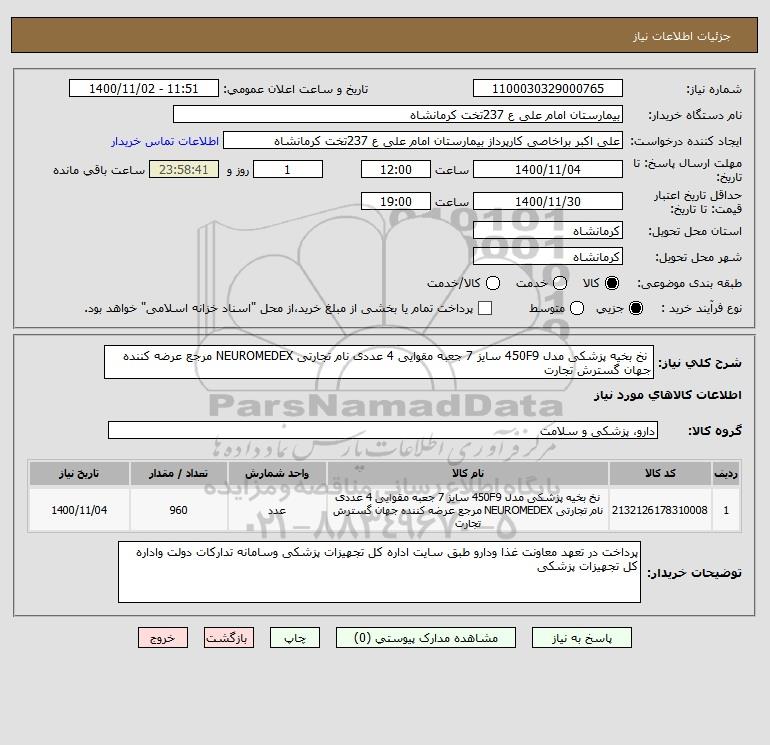The image size is (770, 745).
Task: Click the need date cell 1400/11/04 in table
Action: tap(79, 510)
